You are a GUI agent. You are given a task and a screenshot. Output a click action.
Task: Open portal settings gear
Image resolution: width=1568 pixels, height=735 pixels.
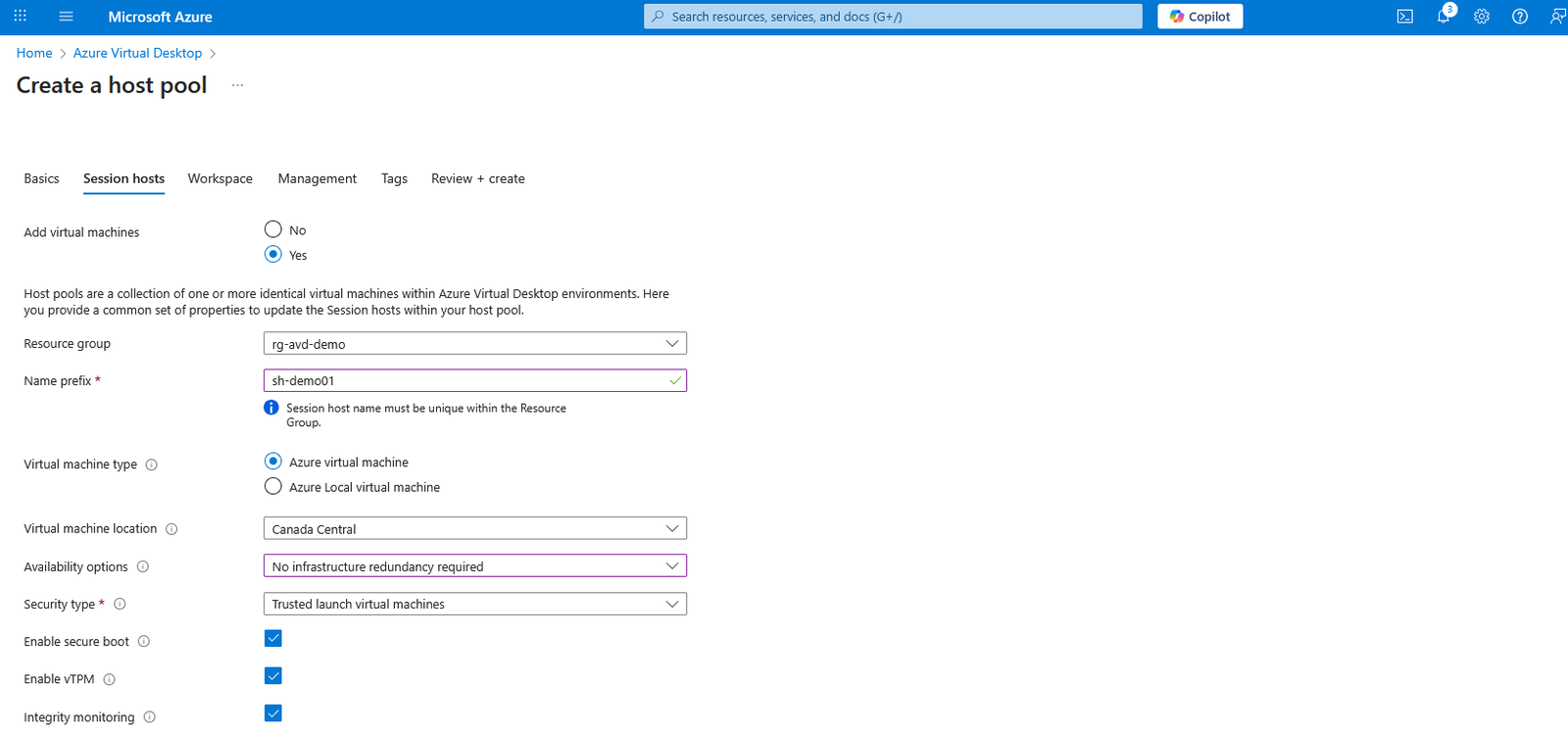click(1481, 17)
